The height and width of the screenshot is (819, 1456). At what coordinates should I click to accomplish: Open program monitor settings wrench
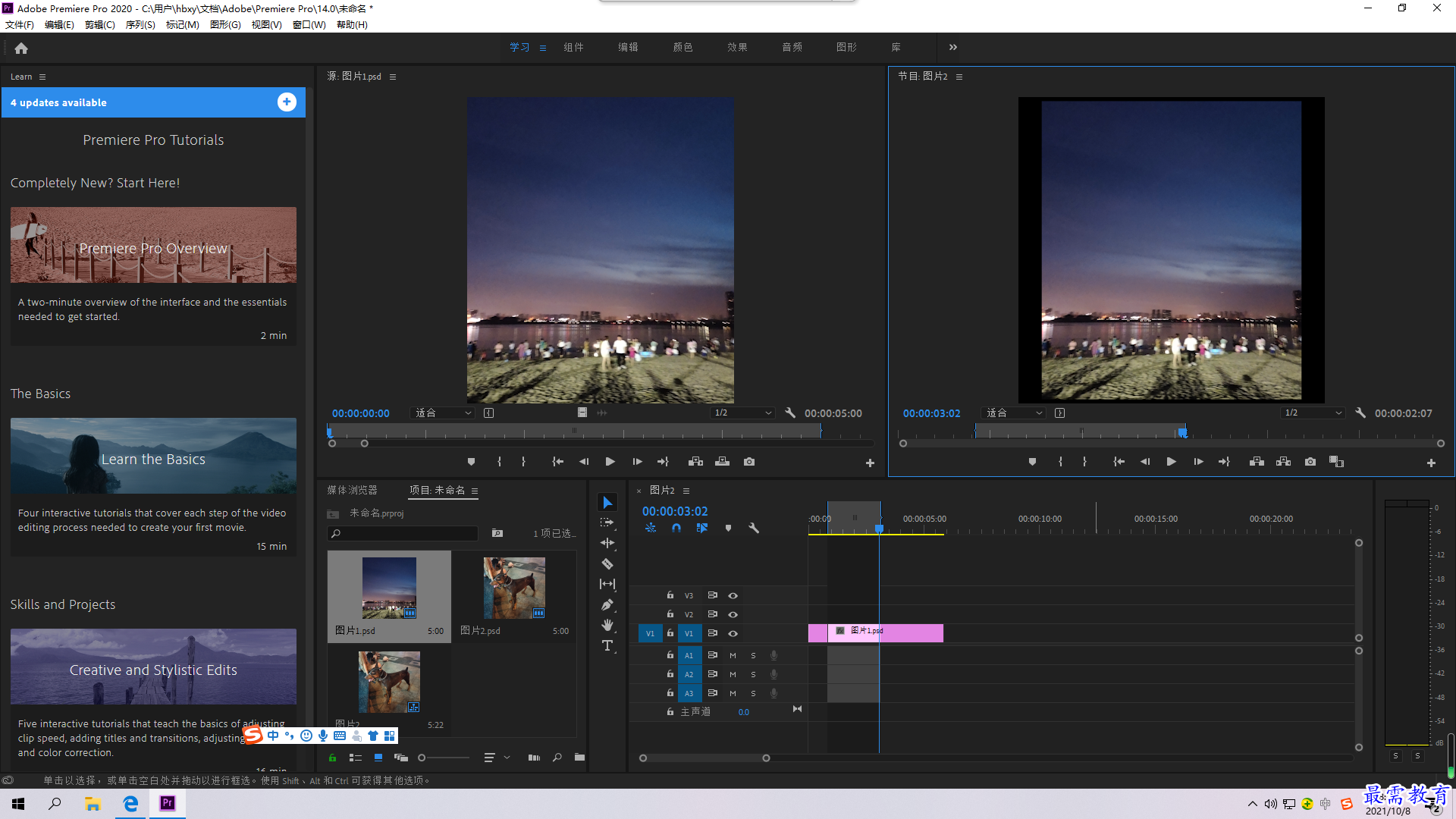tap(1360, 413)
